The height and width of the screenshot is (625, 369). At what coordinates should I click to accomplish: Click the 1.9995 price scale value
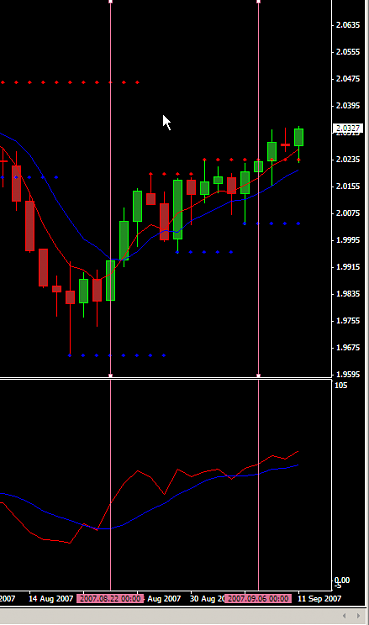[x=348, y=240]
